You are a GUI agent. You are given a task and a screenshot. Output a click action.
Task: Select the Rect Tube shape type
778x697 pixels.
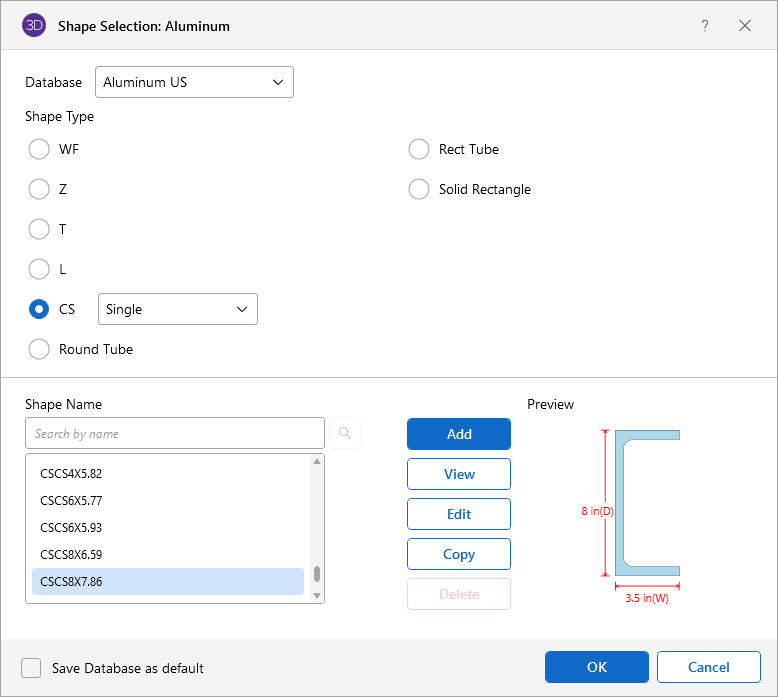click(419, 149)
